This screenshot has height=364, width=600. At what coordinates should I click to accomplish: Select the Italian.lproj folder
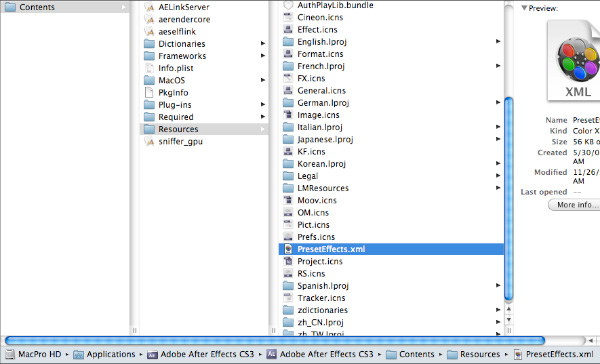[320, 127]
